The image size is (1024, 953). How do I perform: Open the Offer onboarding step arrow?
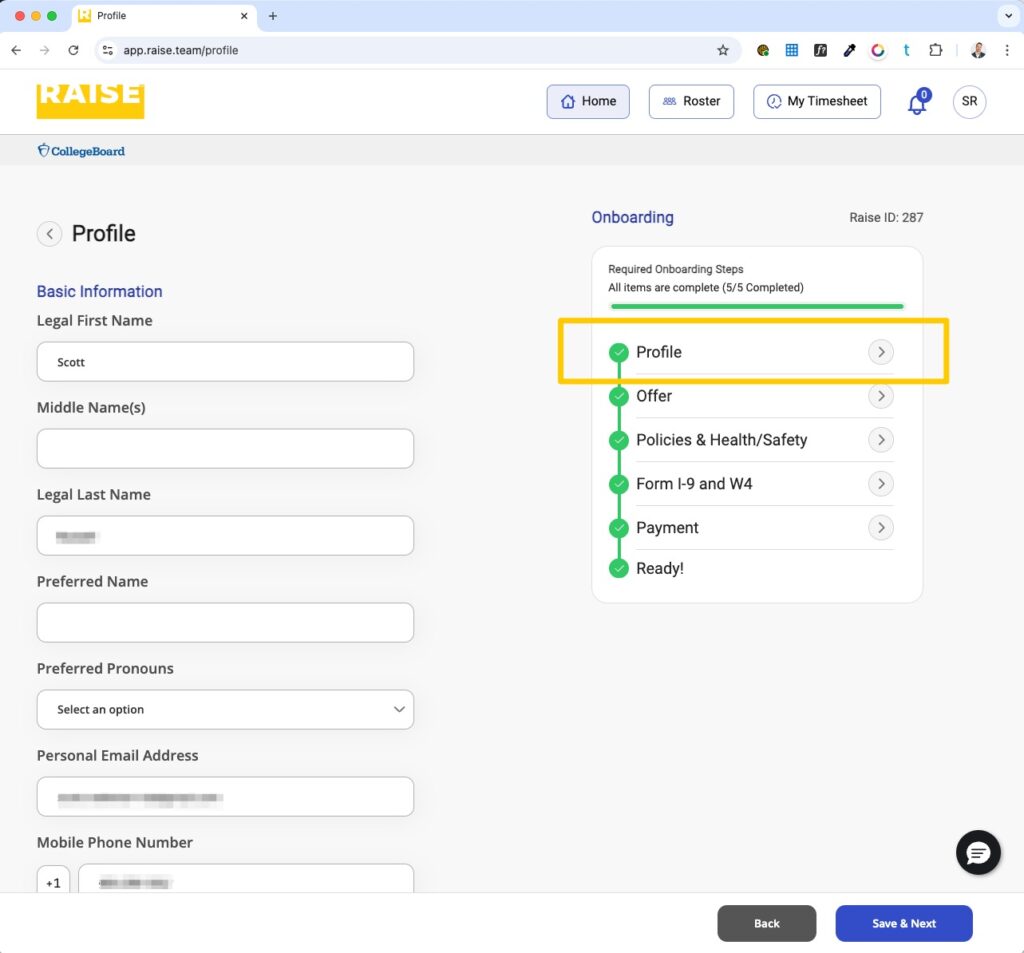880,396
